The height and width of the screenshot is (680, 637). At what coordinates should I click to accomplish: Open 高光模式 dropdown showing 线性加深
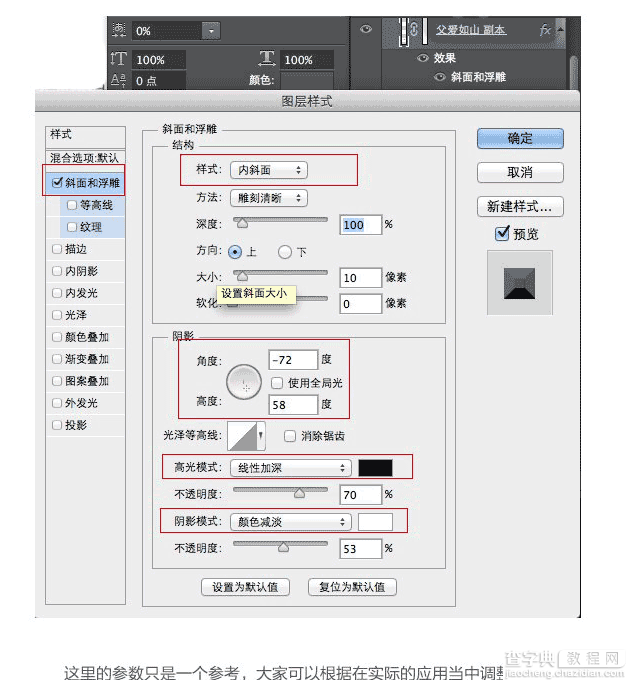point(291,468)
